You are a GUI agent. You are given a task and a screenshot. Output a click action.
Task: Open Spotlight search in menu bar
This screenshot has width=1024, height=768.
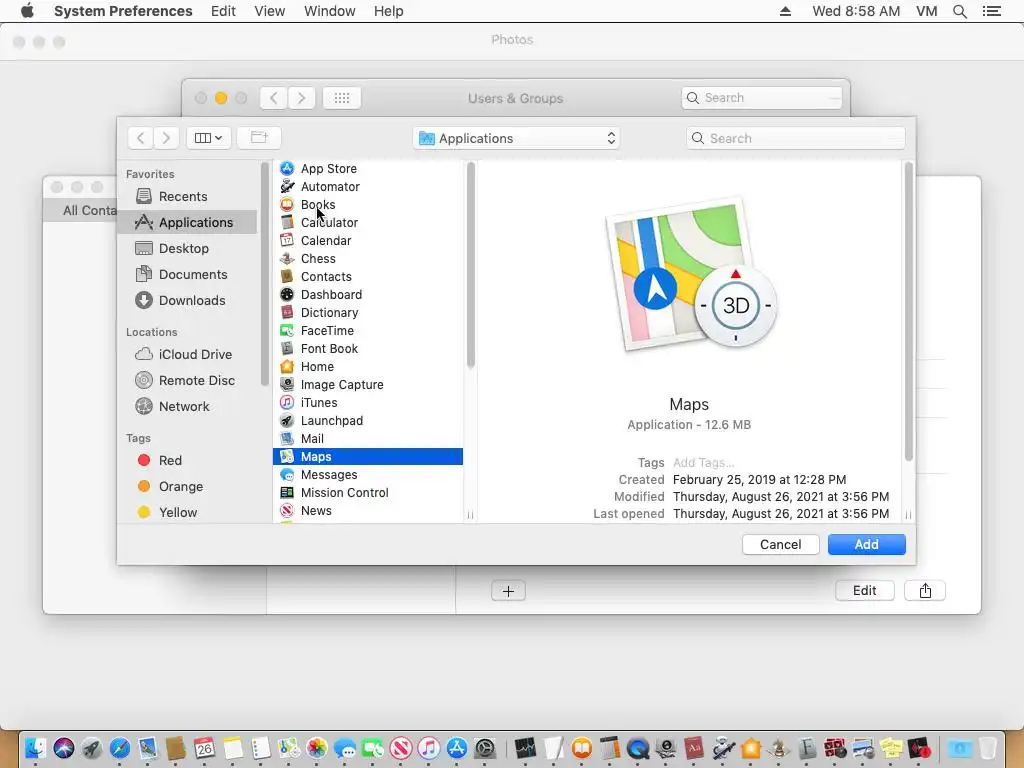coord(960,11)
